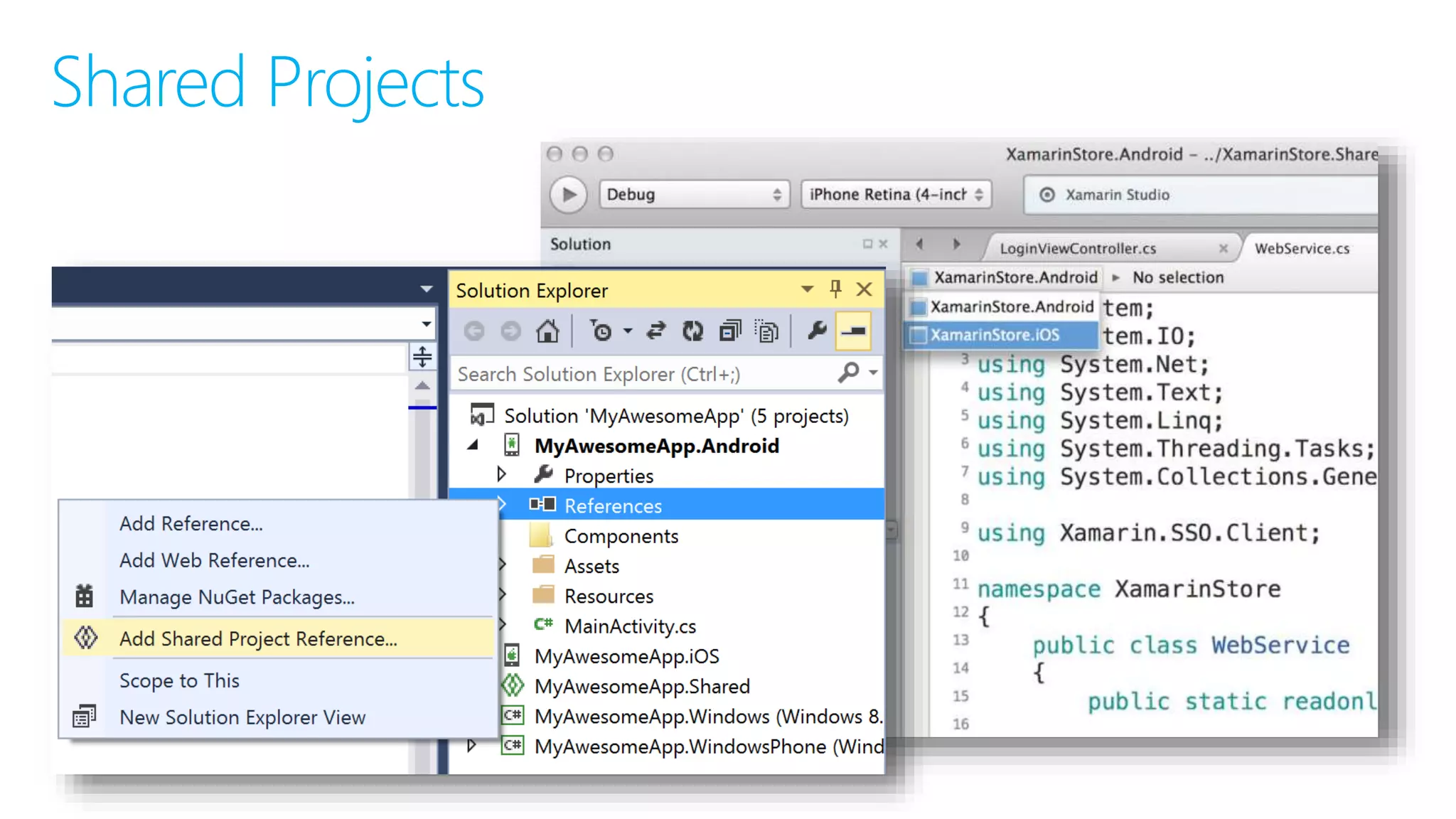The height and width of the screenshot is (819, 1456).
Task: Choose Add Shared Project Reference... menu item
Action: tap(277, 638)
